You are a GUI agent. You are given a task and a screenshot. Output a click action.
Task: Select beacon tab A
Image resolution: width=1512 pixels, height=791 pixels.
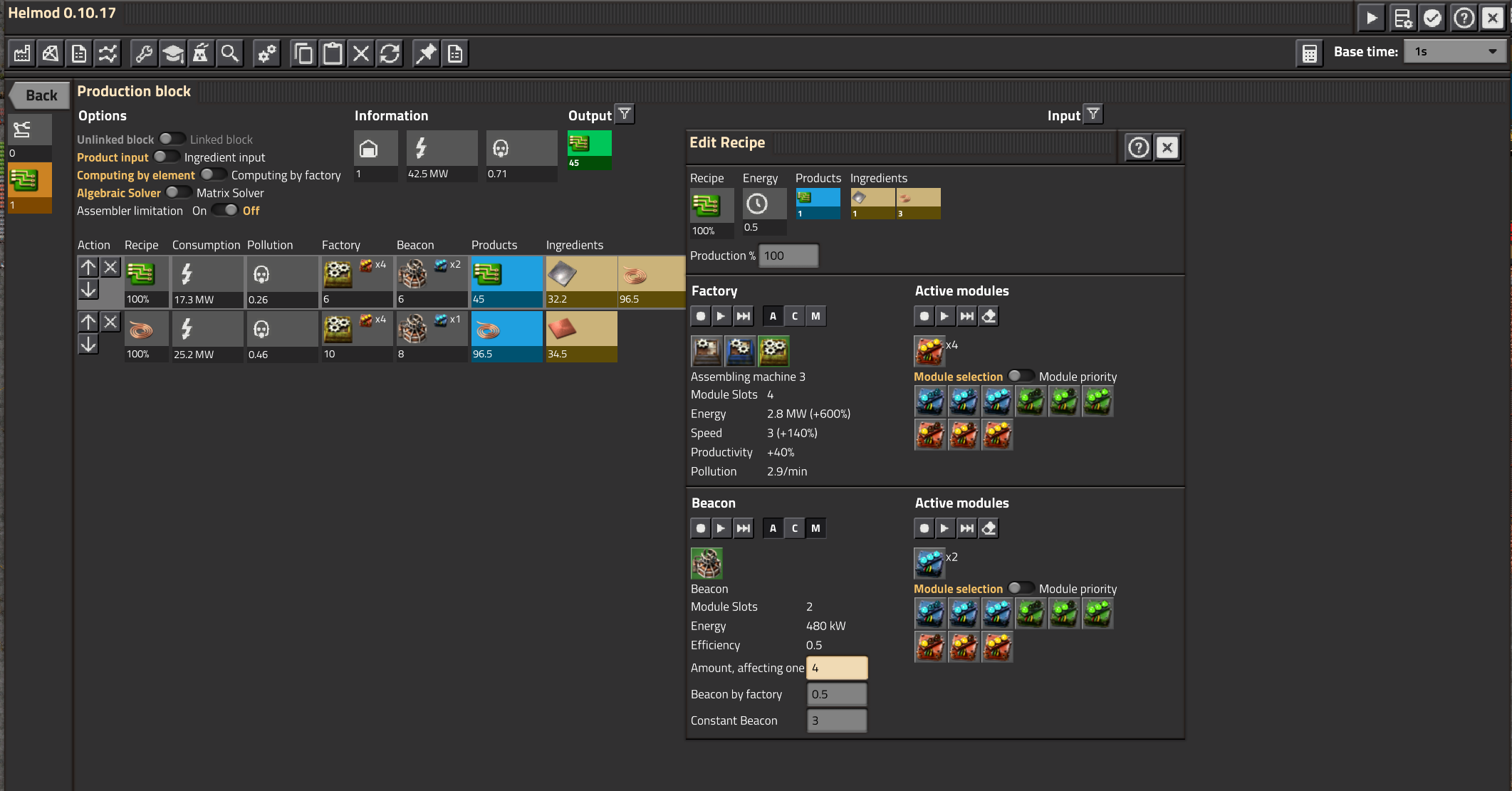coord(773,528)
